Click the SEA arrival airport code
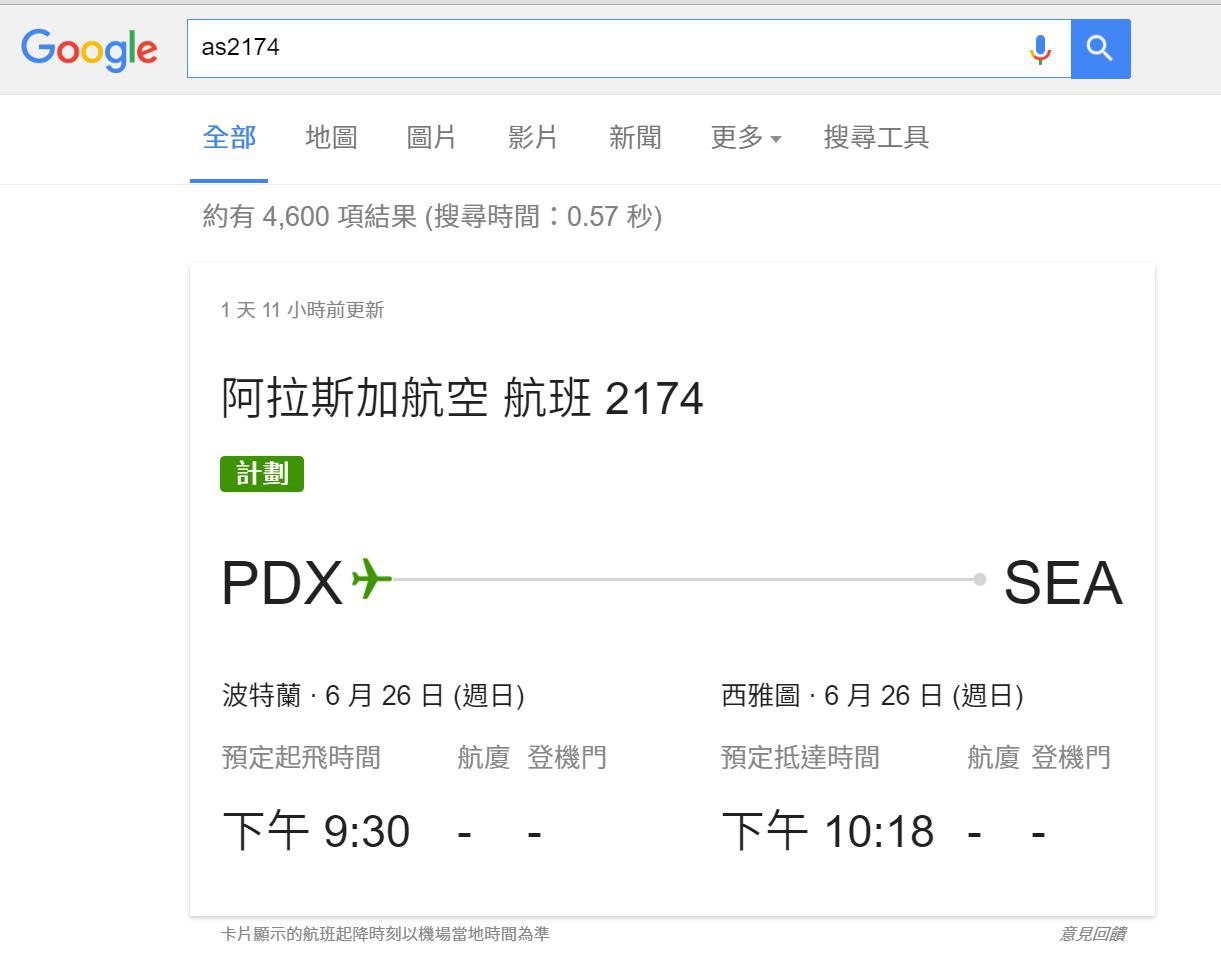The image size is (1221, 955). click(x=1063, y=583)
